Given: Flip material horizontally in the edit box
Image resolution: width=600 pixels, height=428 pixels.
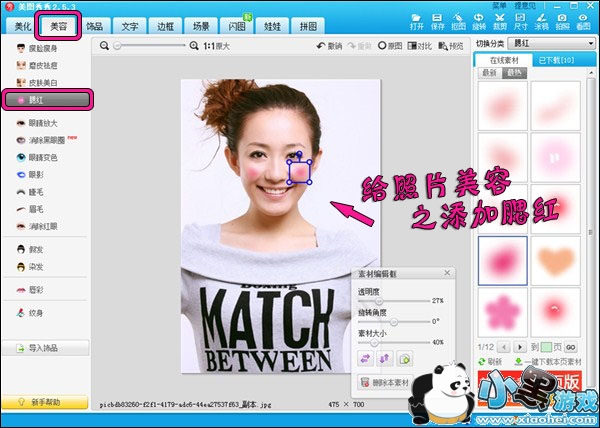Looking at the screenshot, I should click(366, 359).
